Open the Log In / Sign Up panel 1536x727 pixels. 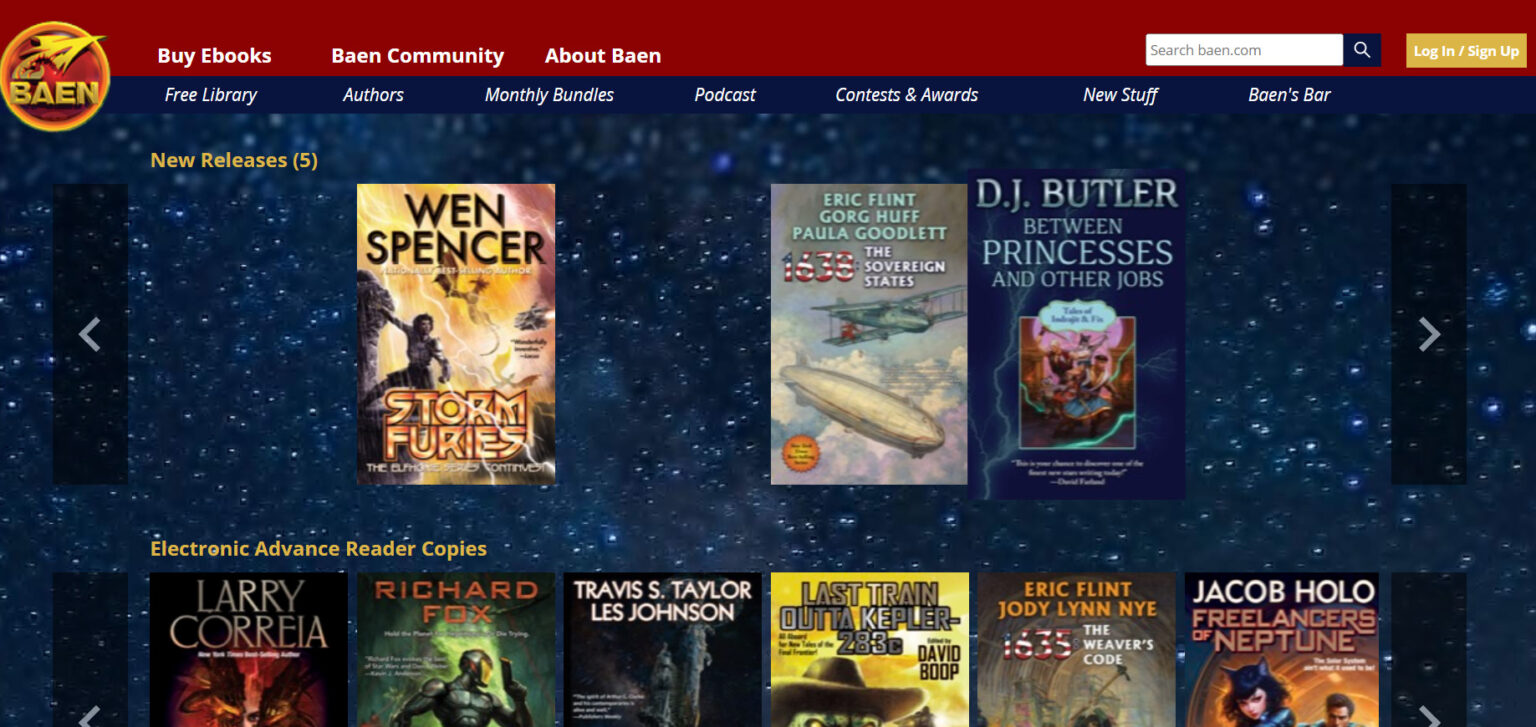[x=1465, y=49]
